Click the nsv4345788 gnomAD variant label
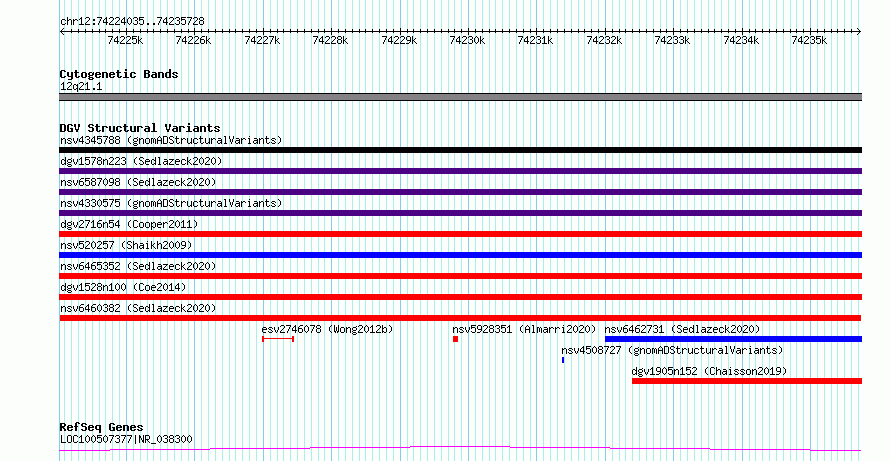 (x=171, y=140)
